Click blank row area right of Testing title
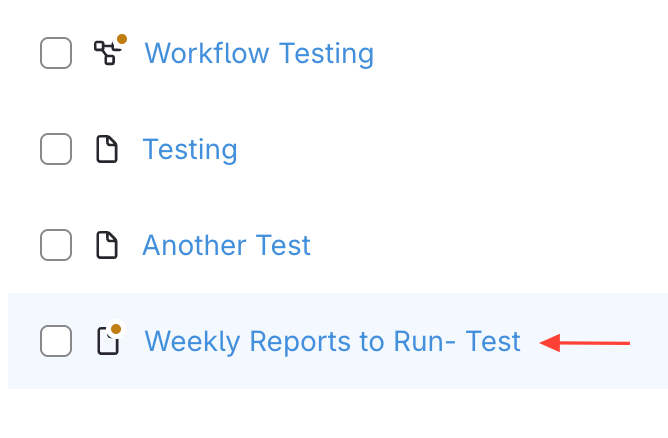The width and height of the screenshot is (668, 438). click(450, 150)
